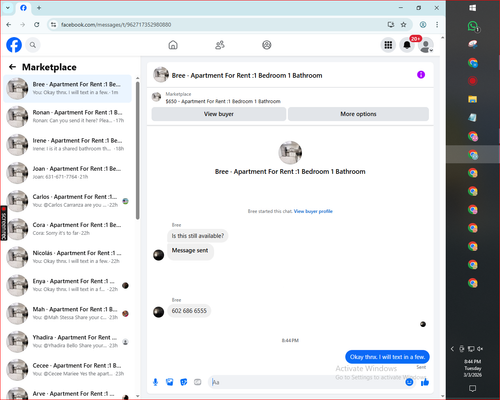Open Nicolás apartment conversation
This screenshot has height=400, width=500.
68,257
